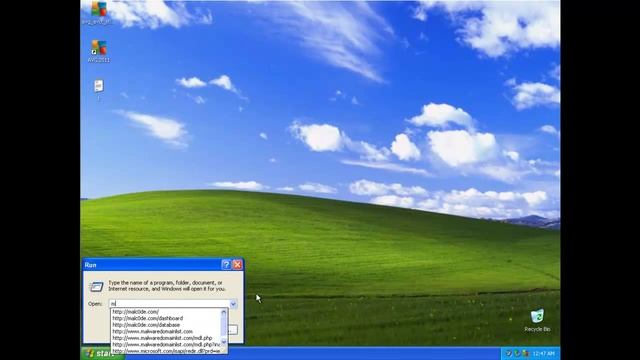This screenshot has width=640, height=360.
Task: Click the system clock showing 12:47 AM
Action: (543, 353)
